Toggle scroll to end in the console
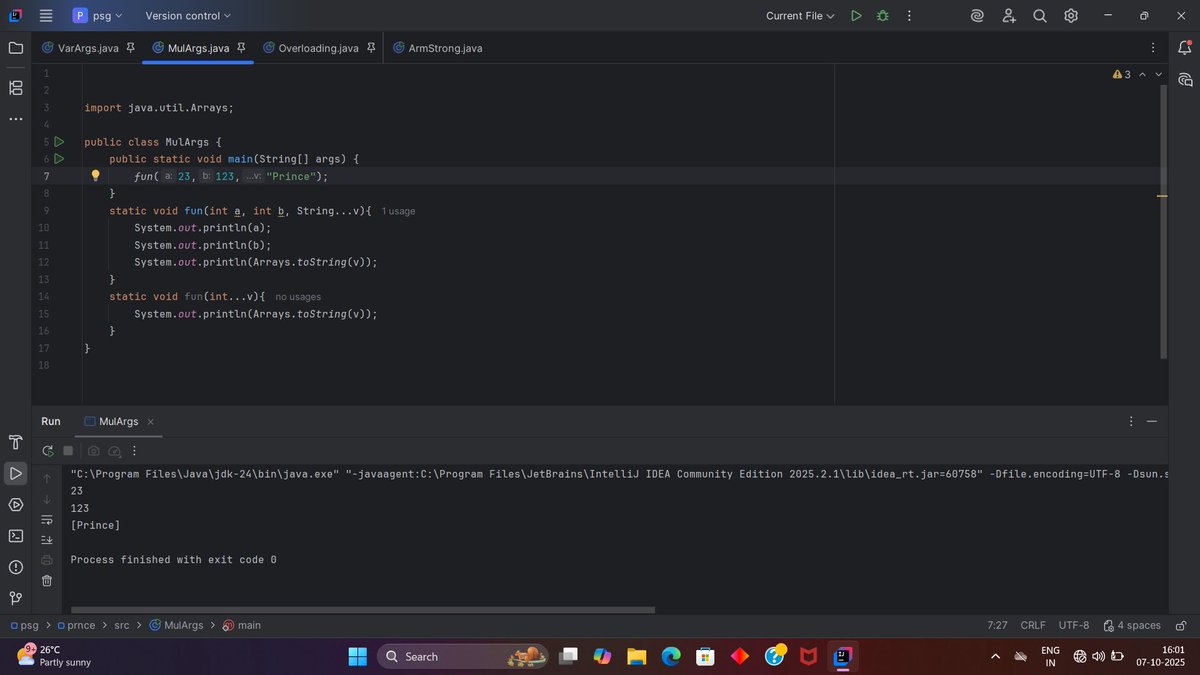Screen dimensions: 1200x675 (47, 539)
